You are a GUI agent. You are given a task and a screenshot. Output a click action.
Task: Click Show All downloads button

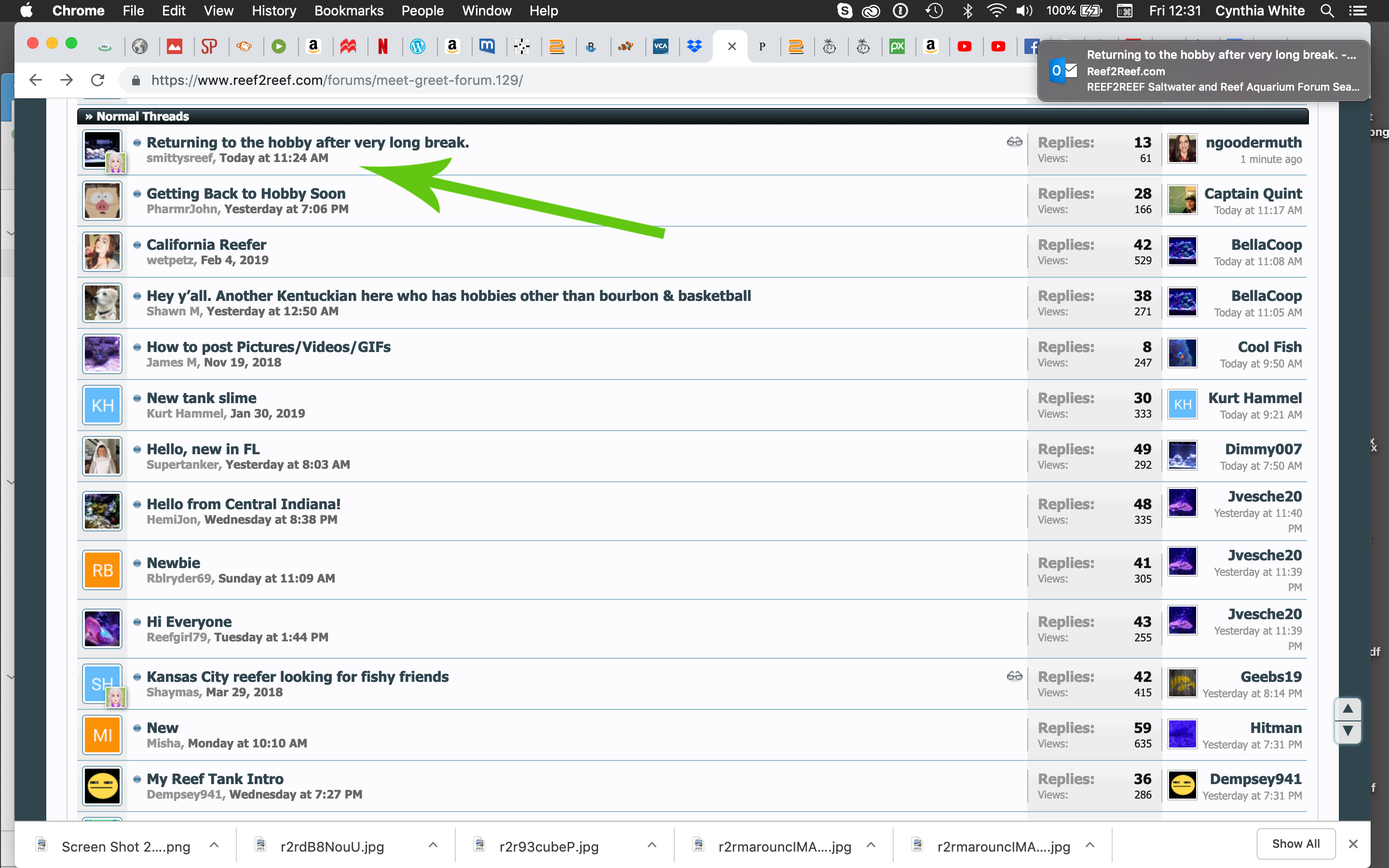(1295, 843)
